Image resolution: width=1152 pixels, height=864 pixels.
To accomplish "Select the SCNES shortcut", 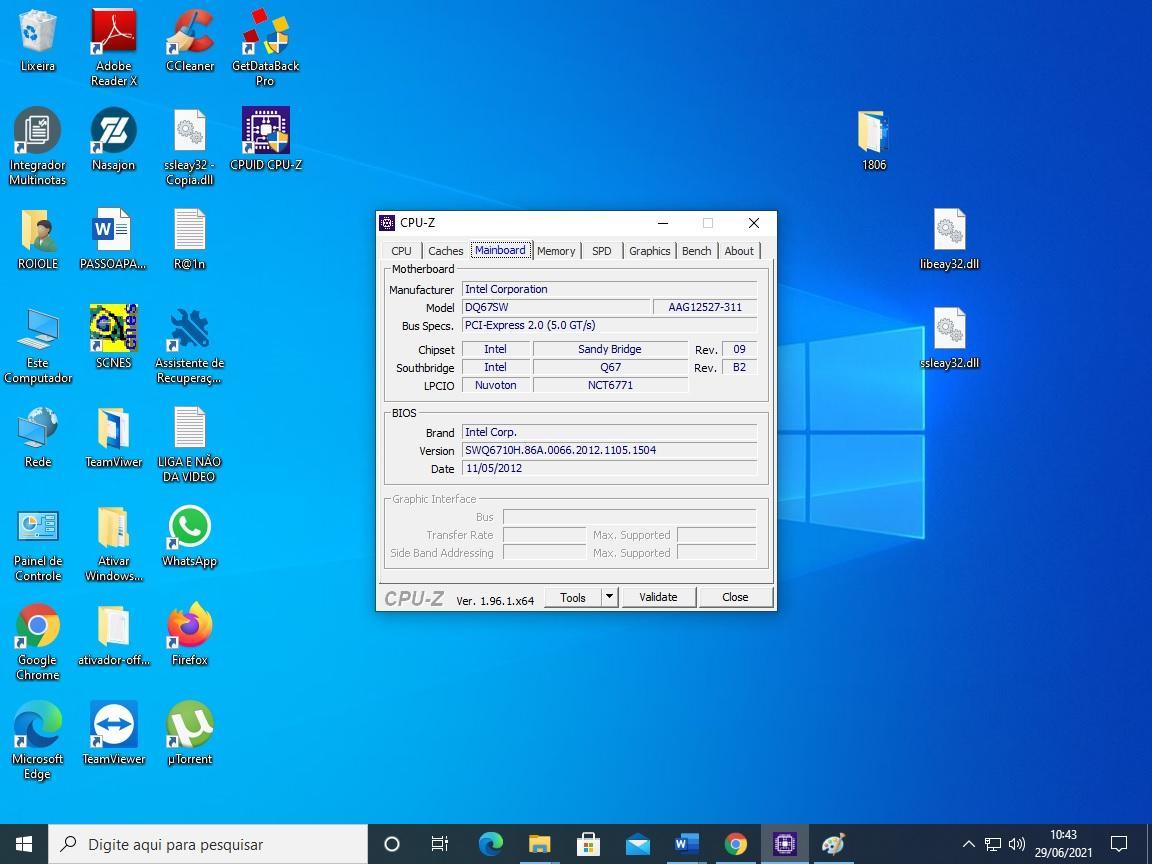I will tap(114, 337).
